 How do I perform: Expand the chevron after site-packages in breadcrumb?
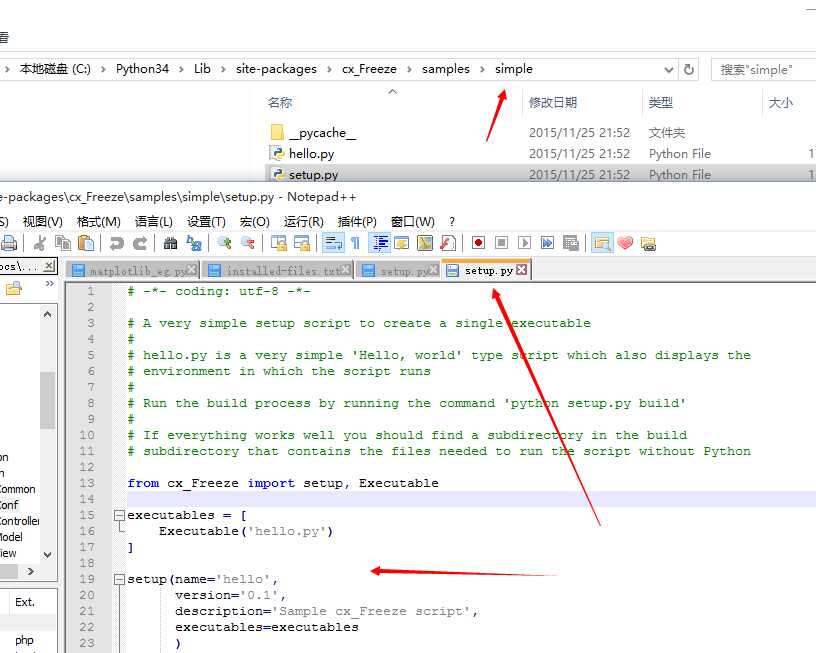(329, 69)
